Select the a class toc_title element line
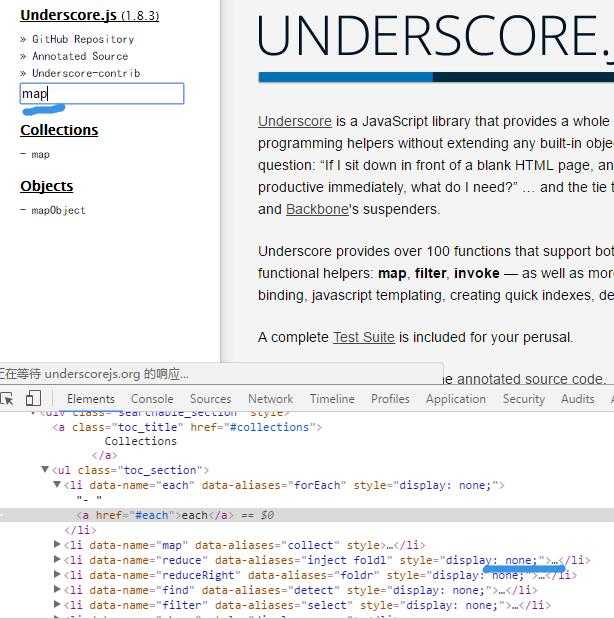The width and height of the screenshot is (614, 619). [187, 427]
